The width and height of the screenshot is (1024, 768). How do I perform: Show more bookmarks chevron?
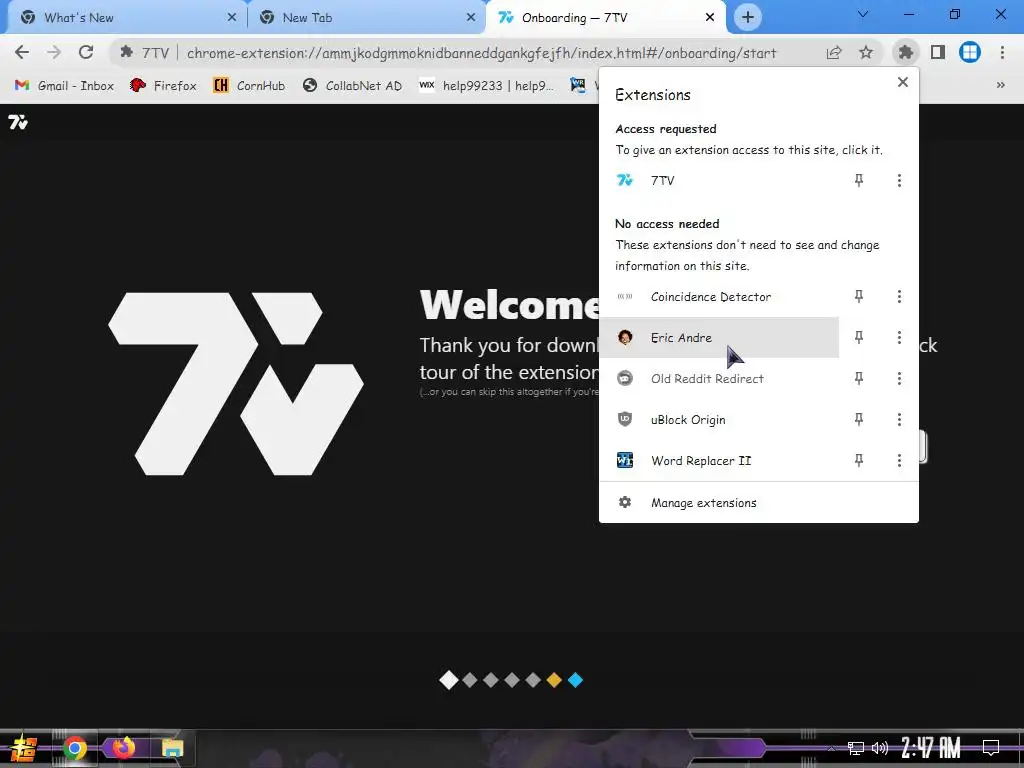1000,86
